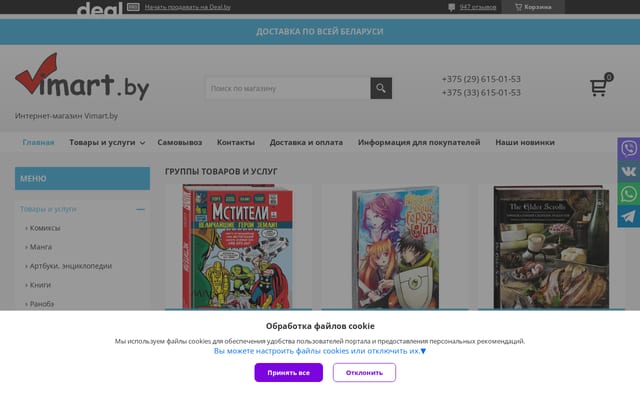Screen dimensions: 640x400
Task: Open Viber contact icon
Action: point(629,149)
